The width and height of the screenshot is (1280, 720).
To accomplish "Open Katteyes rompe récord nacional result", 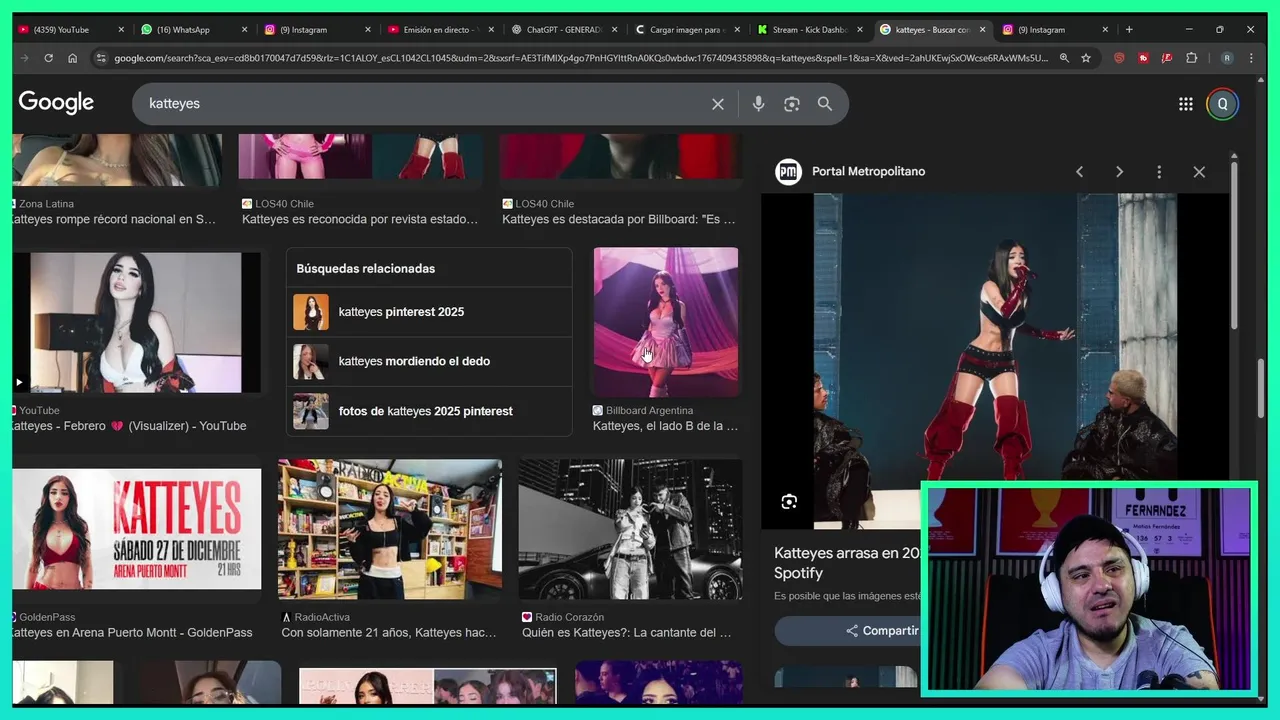I will tap(114, 219).
